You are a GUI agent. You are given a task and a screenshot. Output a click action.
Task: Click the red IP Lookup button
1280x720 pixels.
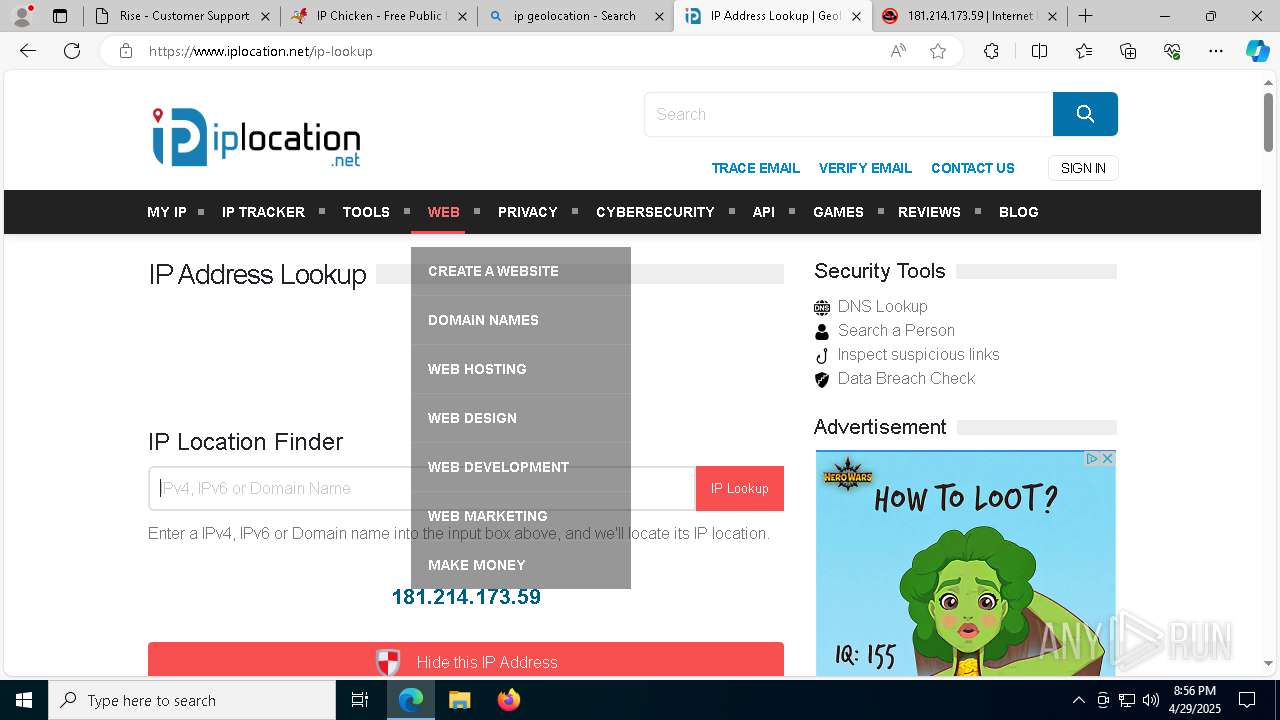coord(740,488)
